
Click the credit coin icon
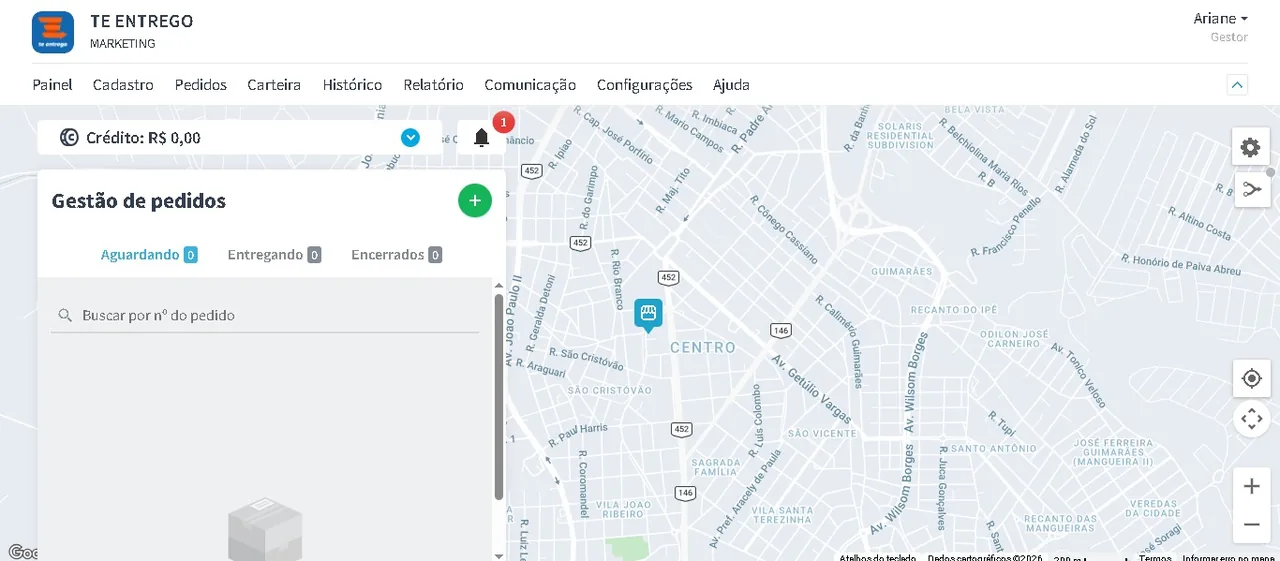pos(69,138)
